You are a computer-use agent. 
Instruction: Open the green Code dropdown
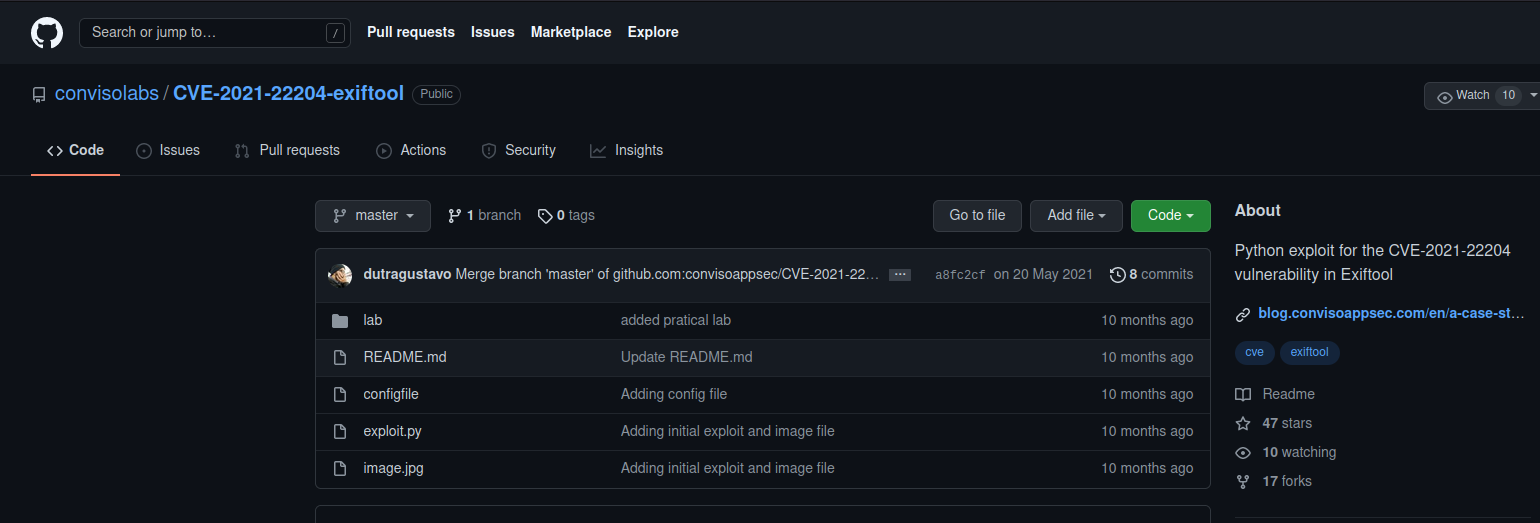click(x=1170, y=216)
